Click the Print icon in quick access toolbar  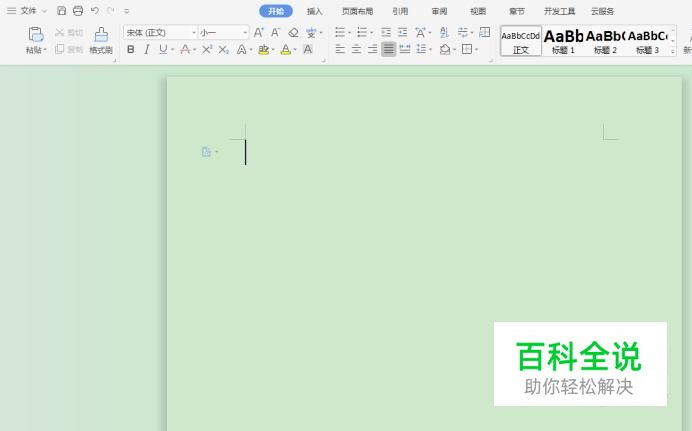(78, 11)
